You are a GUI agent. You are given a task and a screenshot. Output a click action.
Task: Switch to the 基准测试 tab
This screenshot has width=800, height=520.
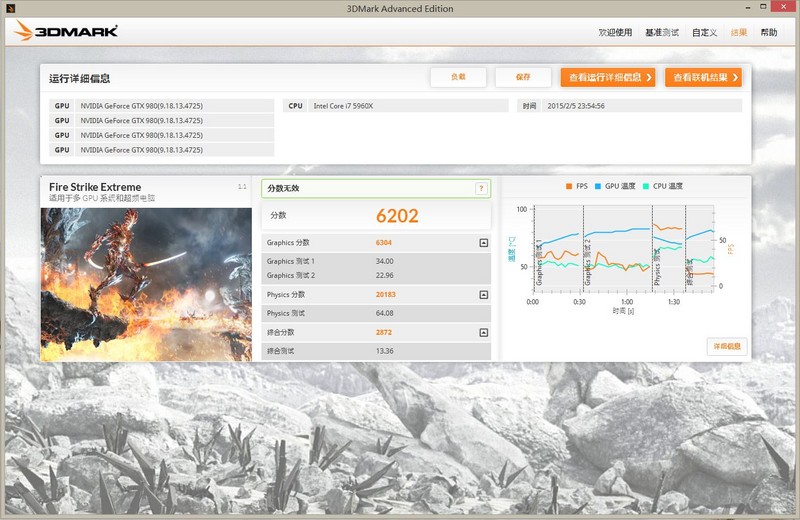click(662, 33)
